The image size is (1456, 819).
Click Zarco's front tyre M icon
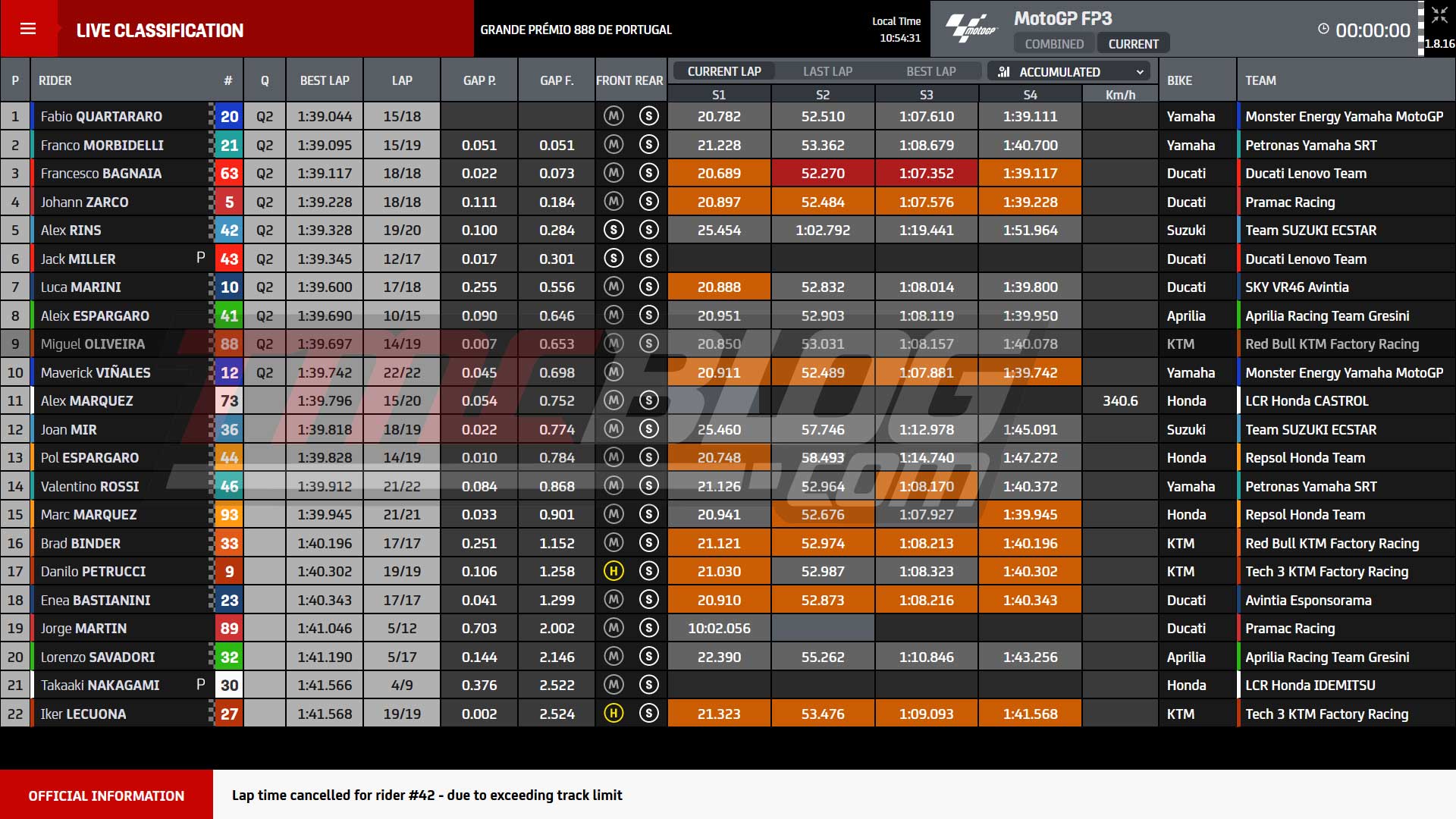(x=613, y=202)
